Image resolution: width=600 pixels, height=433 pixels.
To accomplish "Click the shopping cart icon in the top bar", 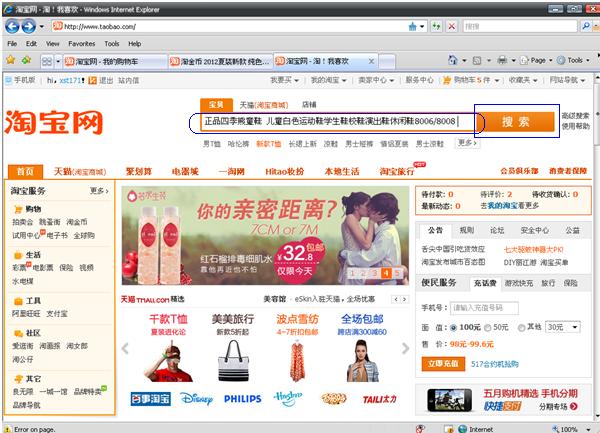I will click(x=447, y=80).
